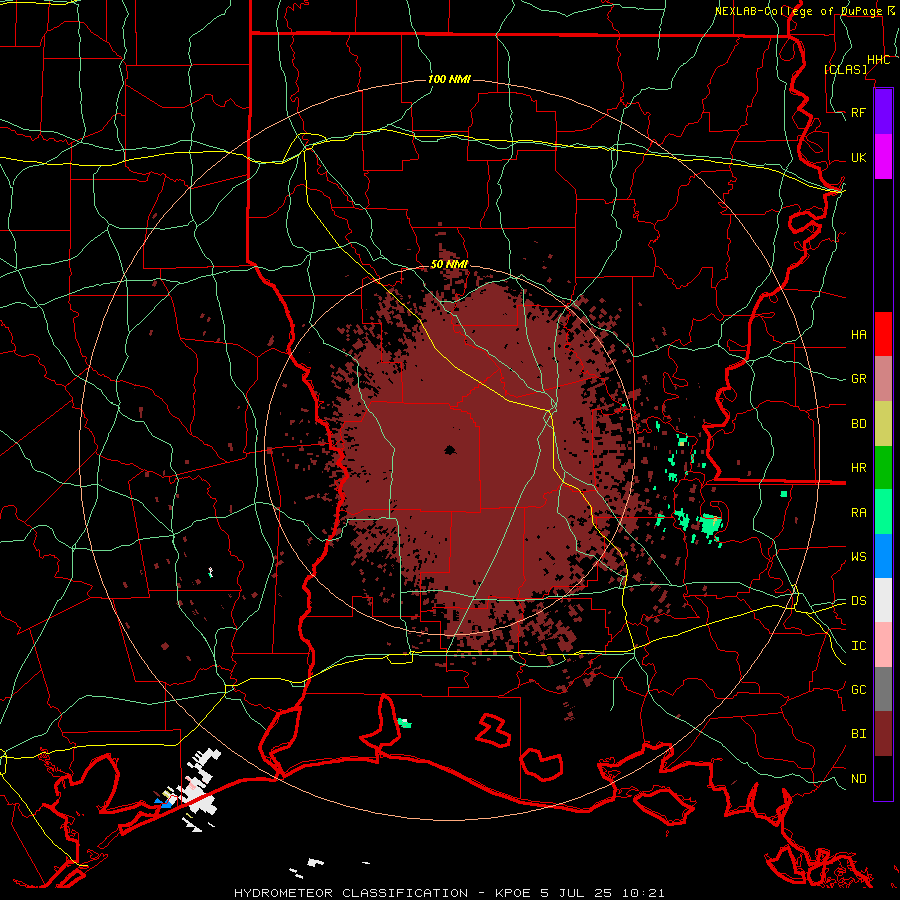This screenshot has height=900, width=900.
Task: Click the 'BI' legend label
Action: pyautogui.click(x=858, y=734)
